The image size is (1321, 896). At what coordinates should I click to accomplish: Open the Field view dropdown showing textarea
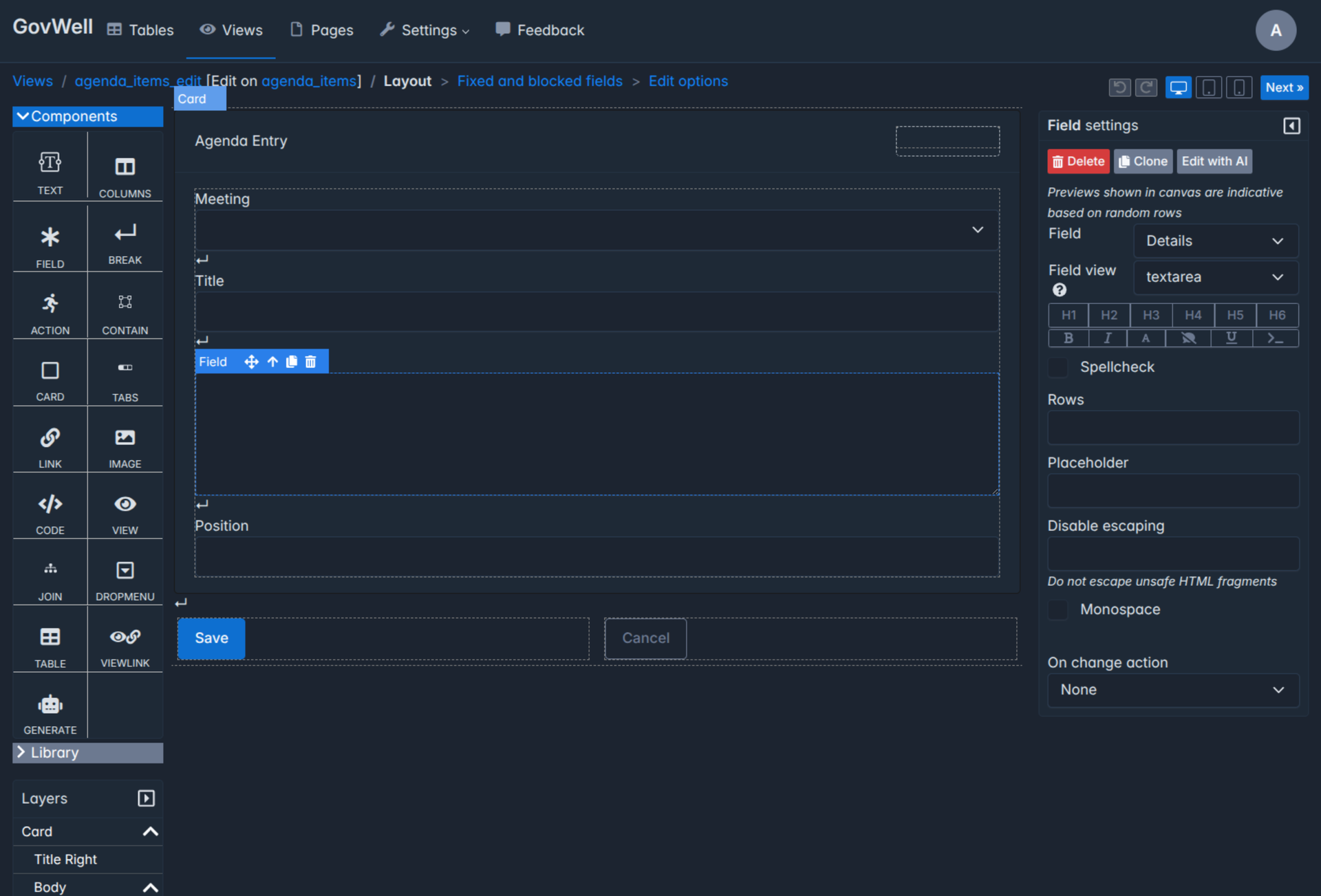pyautogui.click(x=1215, y=277)
